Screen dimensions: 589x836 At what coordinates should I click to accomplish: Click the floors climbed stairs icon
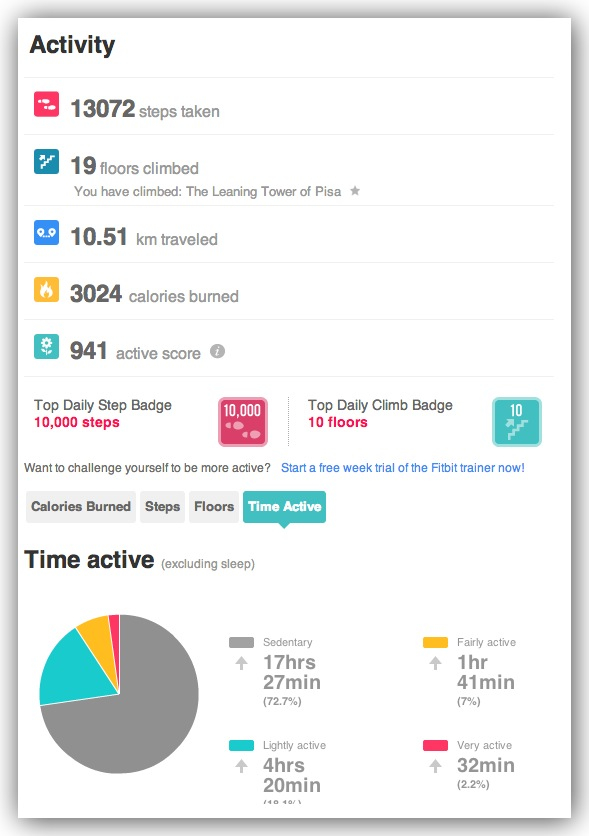(46, 161)
